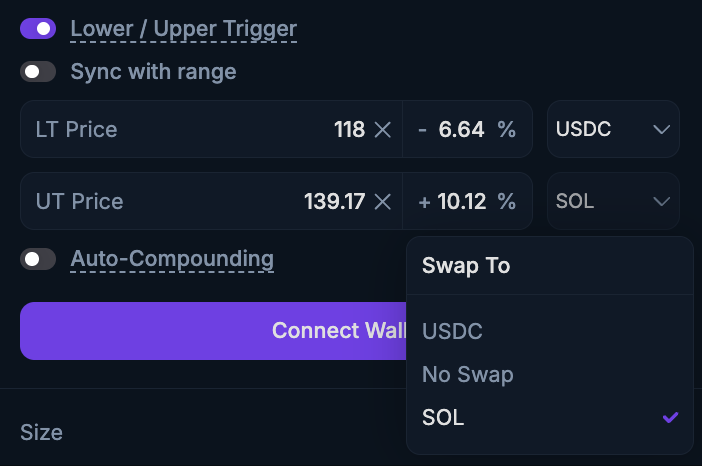Edit the LT percentage field showing 6.64
The height and width of the screenshot is (466, 702).
460,129
